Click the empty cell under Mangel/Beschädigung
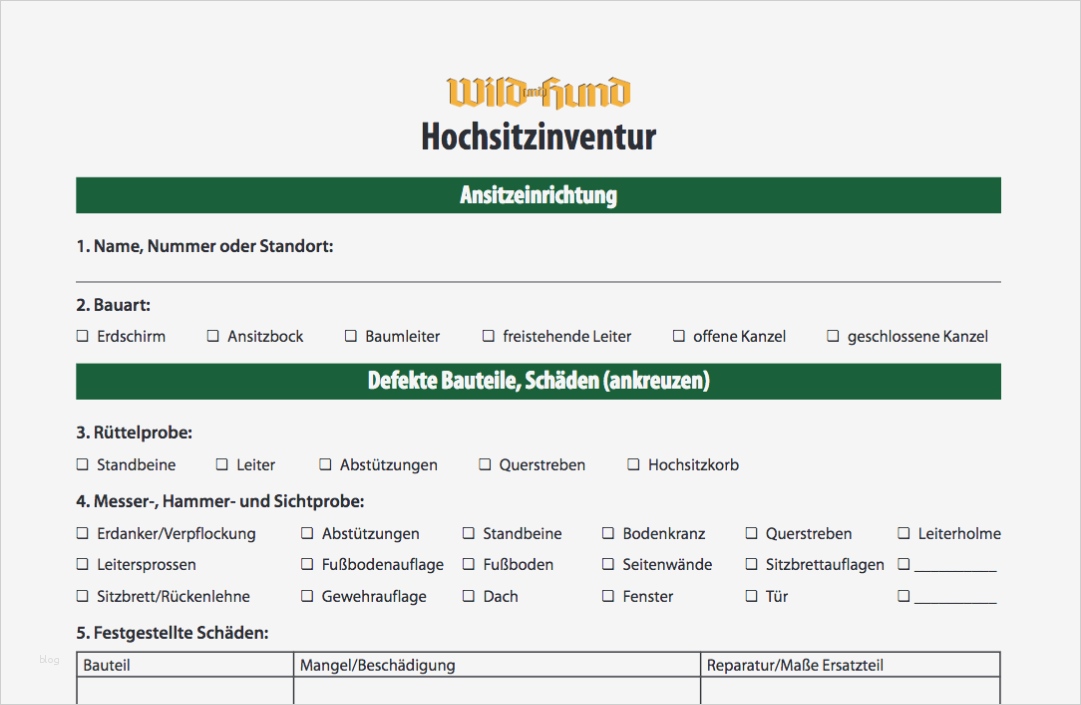Image resolution: width=1081 pixels, height=705 pixels. coord(497,691)
